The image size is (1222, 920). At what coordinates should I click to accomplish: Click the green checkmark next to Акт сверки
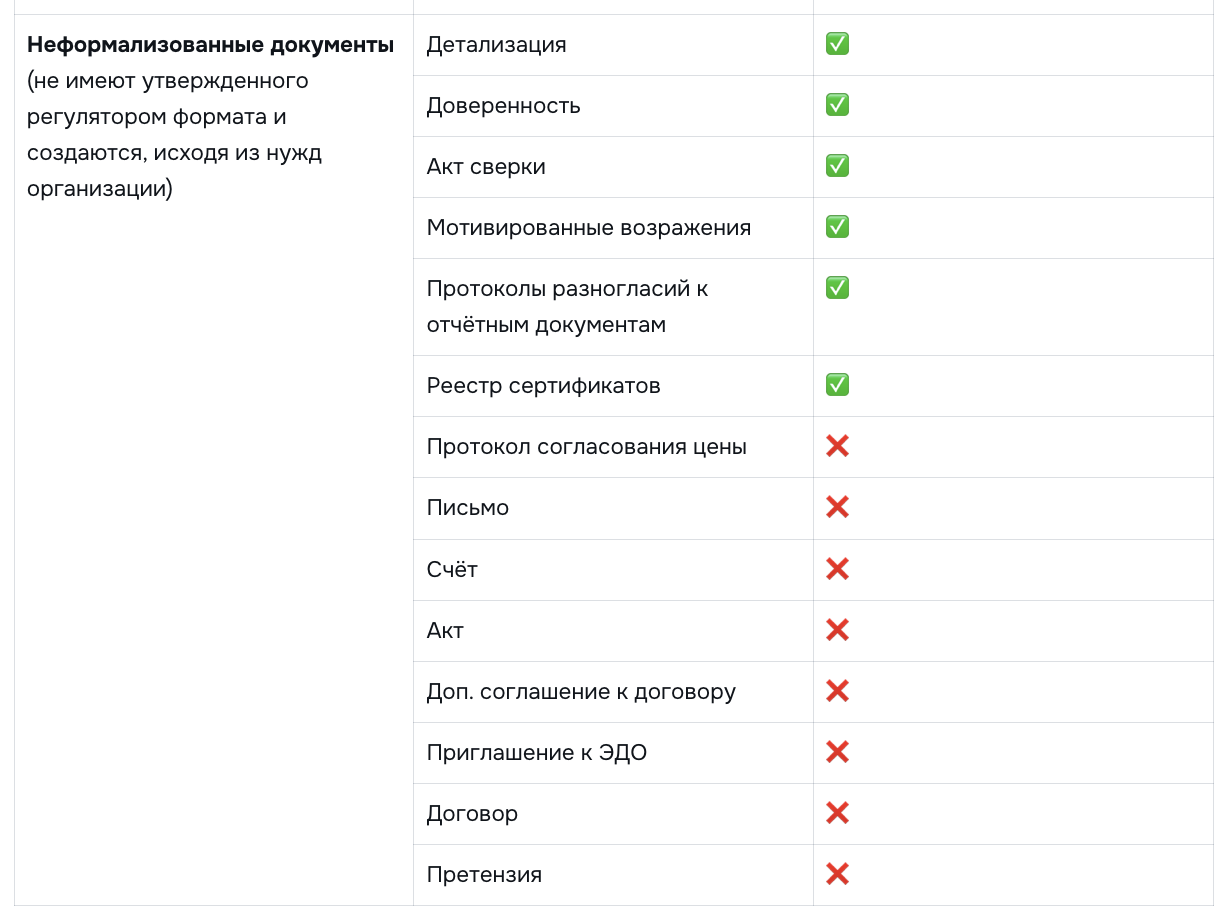coord(837,166)
